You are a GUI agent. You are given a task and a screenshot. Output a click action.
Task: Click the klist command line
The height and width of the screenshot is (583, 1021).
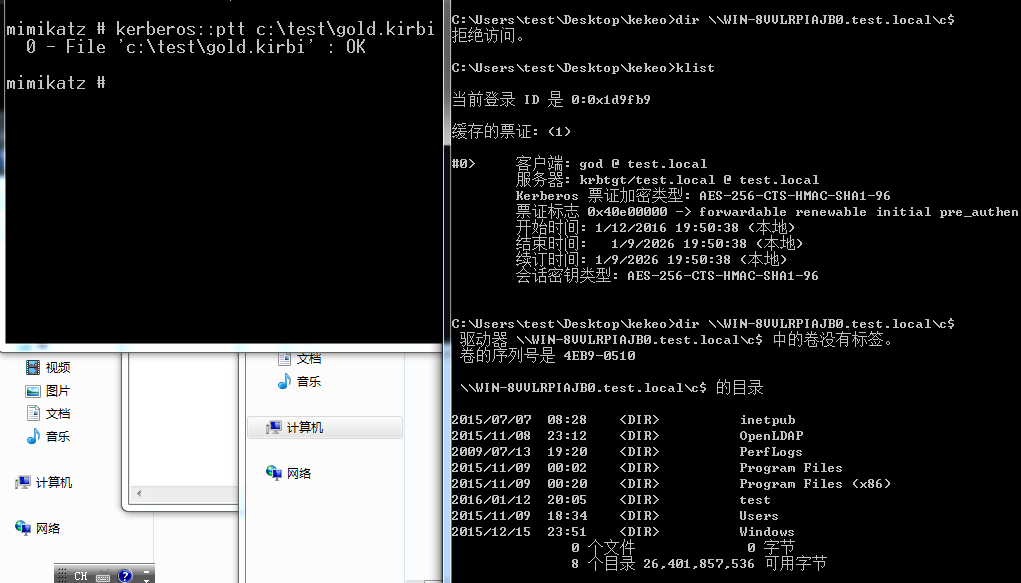pyautogui.click(x=583, y=68)
